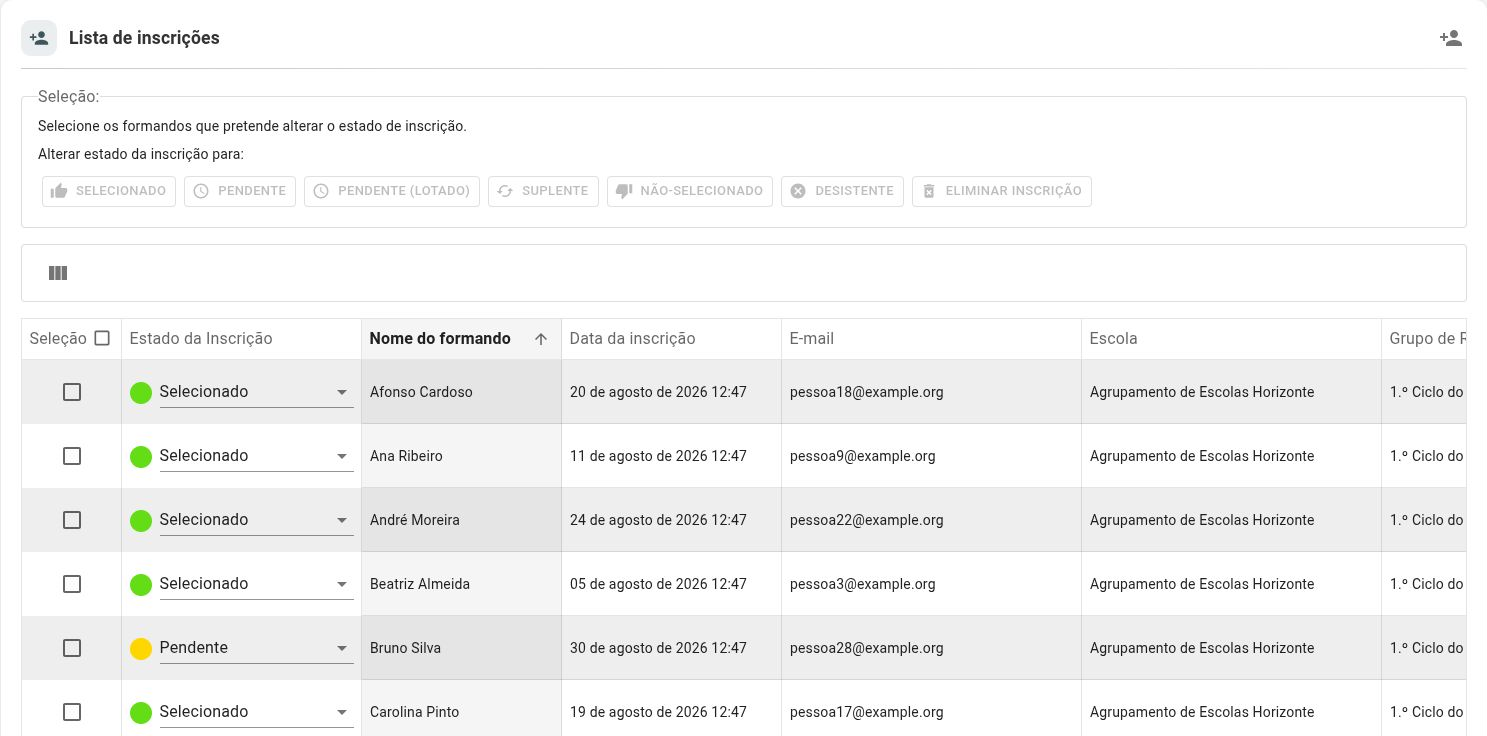Click email pessoa17@example.org
Image resolution: width=1487 pixels, height=736 pixels.
coord(866,712)
